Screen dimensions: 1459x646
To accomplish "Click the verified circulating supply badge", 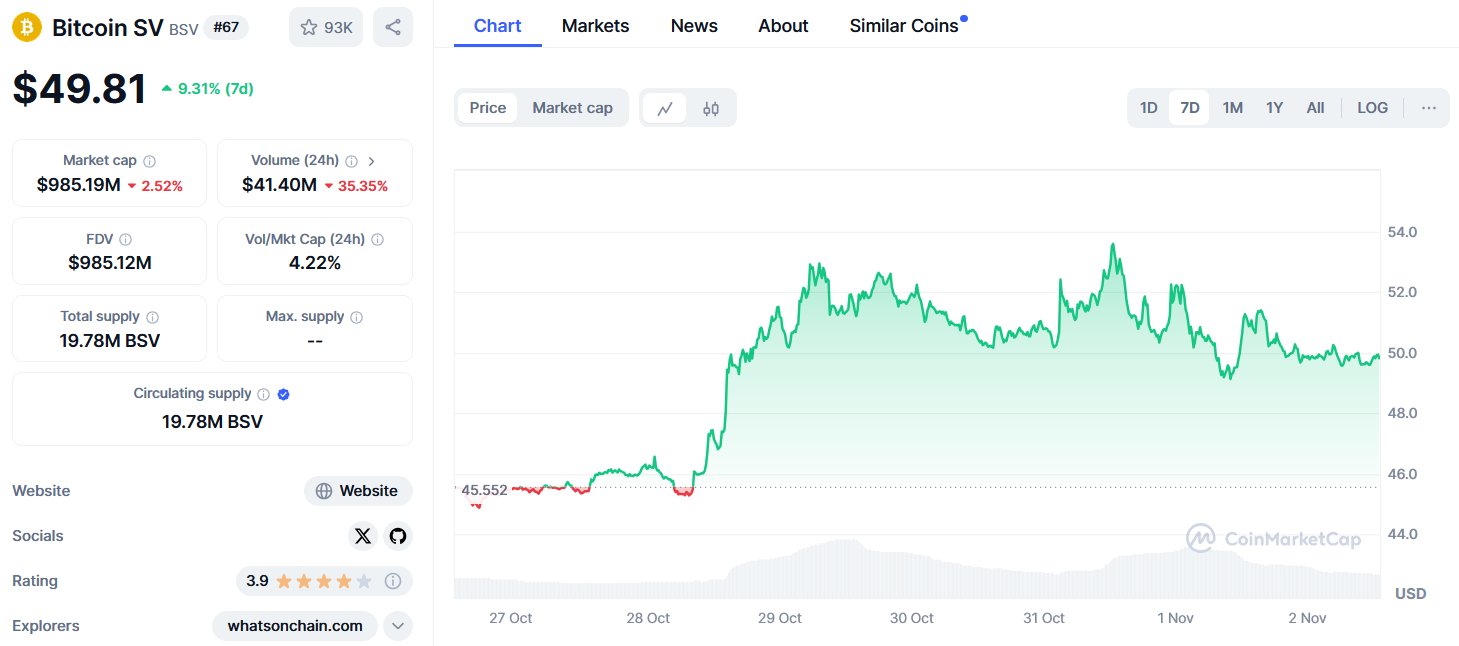I will point(284,394).
